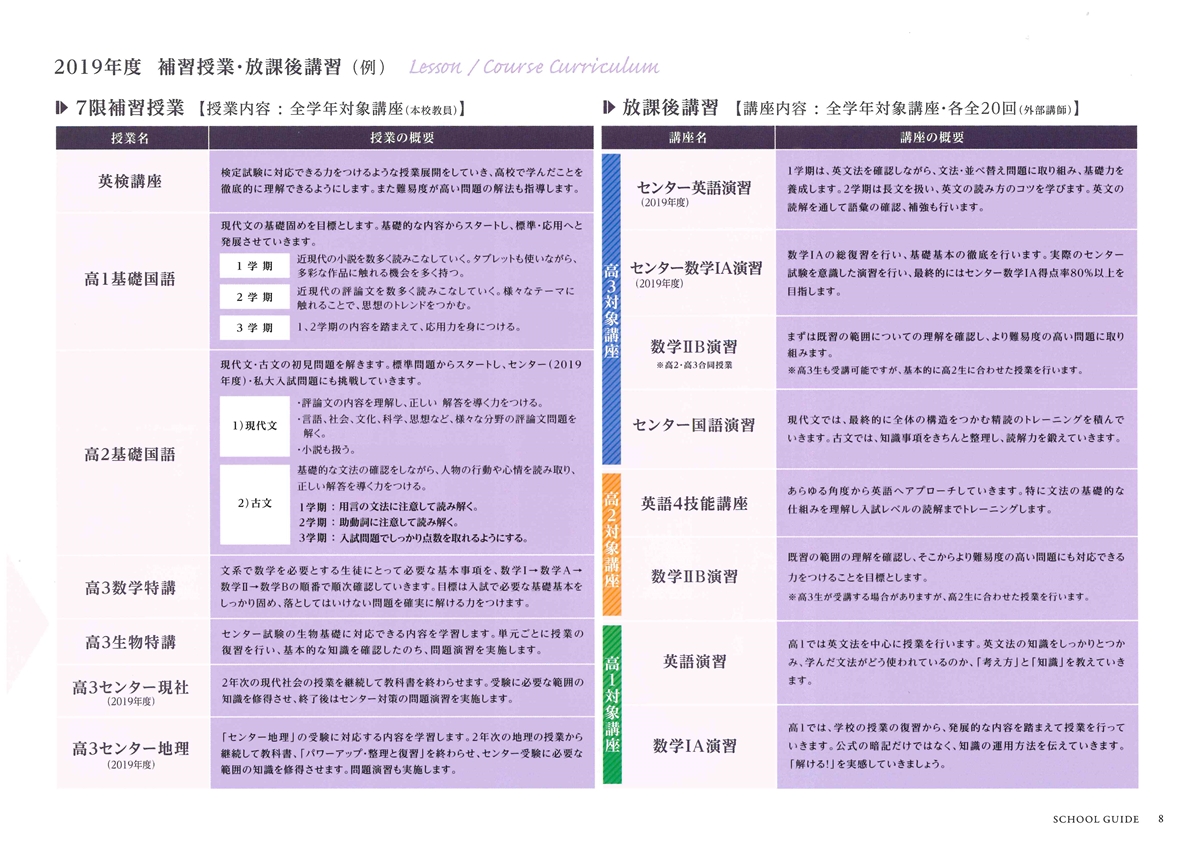Select the "数学IA演習" course name
Viewport: 1200px width, 848px height.
point(694,746)
